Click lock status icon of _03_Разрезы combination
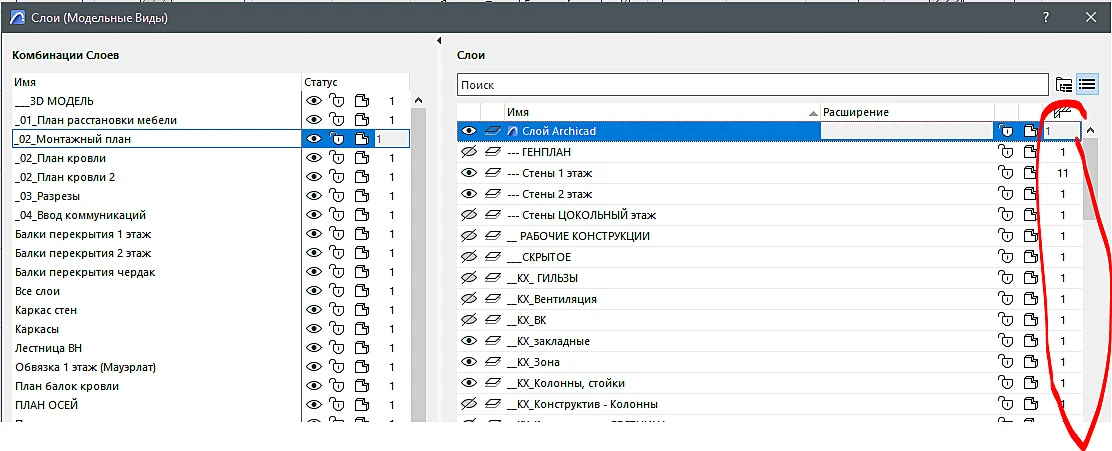This screenshot has width=1112, height=451. pyautogui.click(x=338, y=196)
